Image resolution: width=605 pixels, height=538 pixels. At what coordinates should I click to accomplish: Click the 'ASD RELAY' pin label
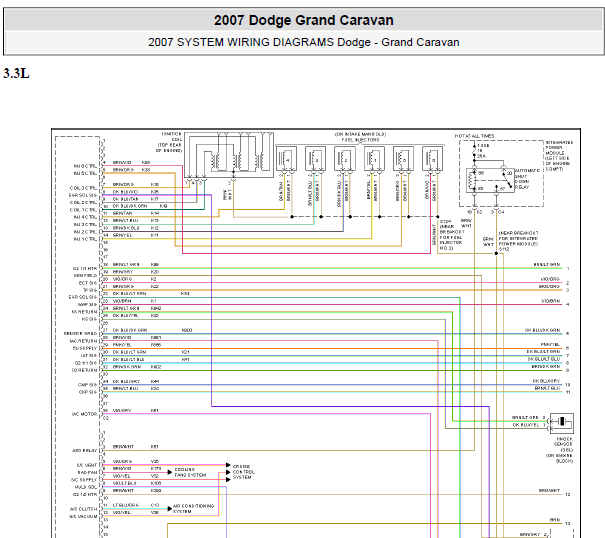coord(84,451)
